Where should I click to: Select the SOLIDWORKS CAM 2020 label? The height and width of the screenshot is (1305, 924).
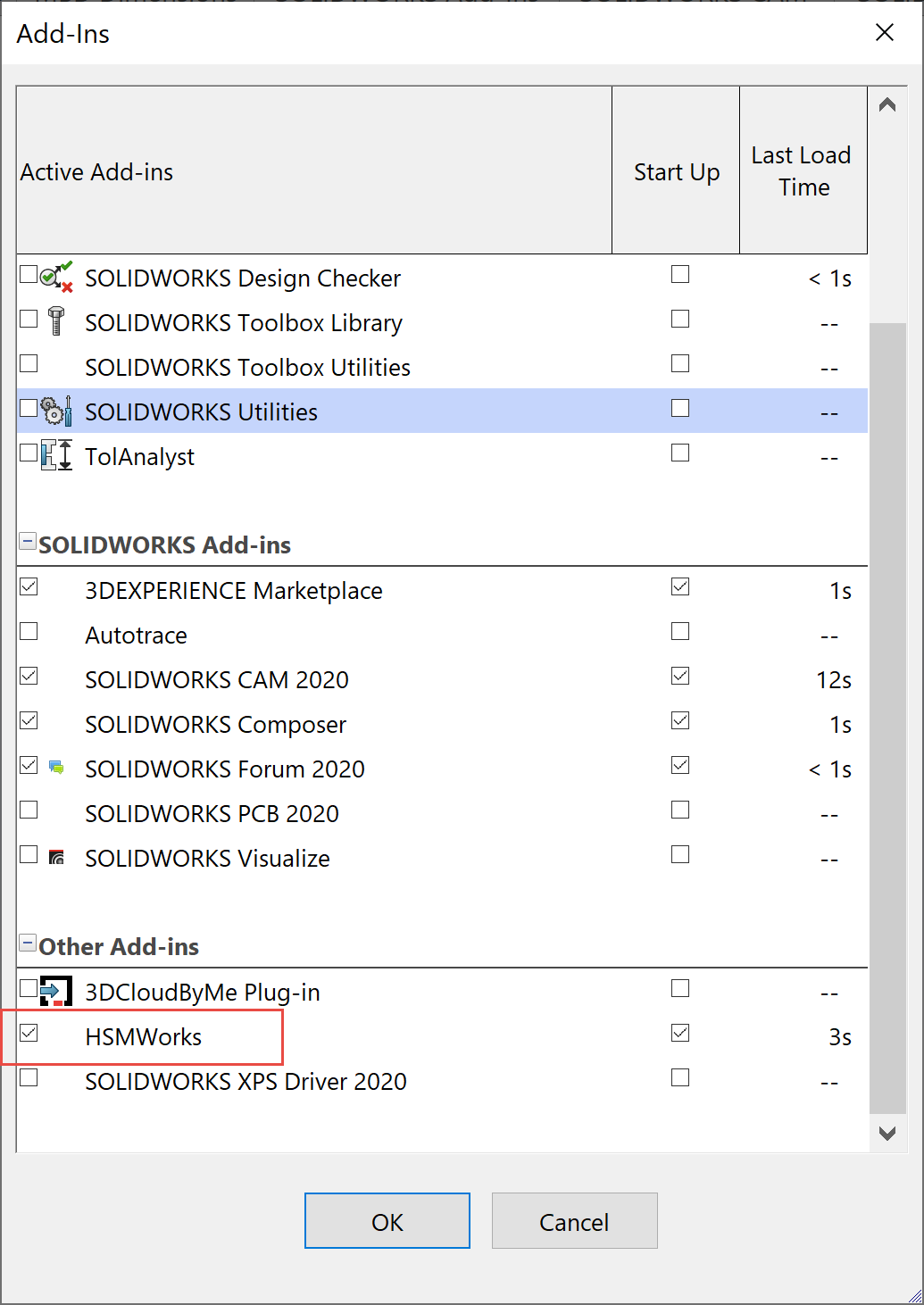click(x=217, y=679)
